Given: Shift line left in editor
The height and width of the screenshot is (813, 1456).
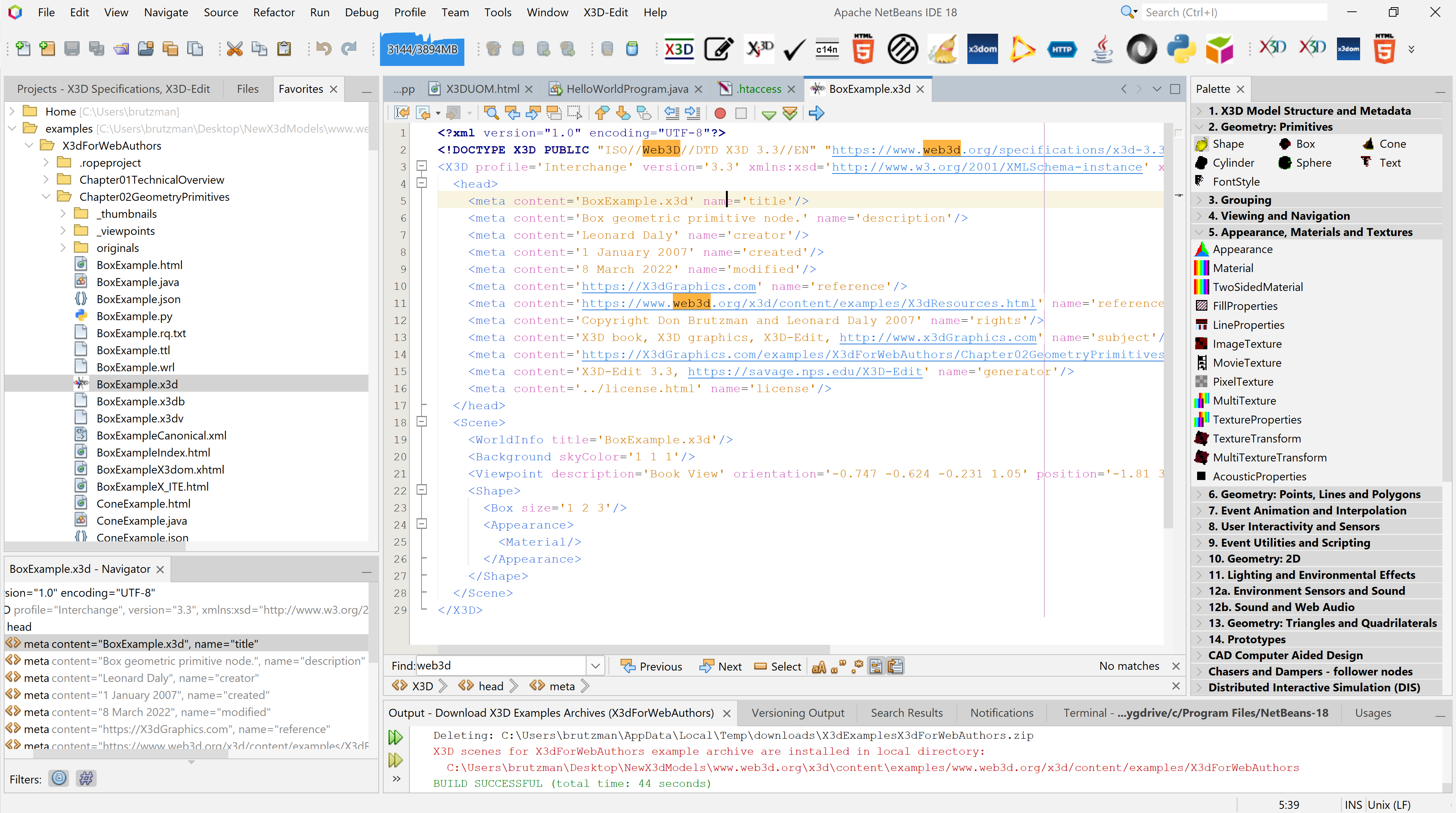Looking at the screenshot, I should [671, 113].
